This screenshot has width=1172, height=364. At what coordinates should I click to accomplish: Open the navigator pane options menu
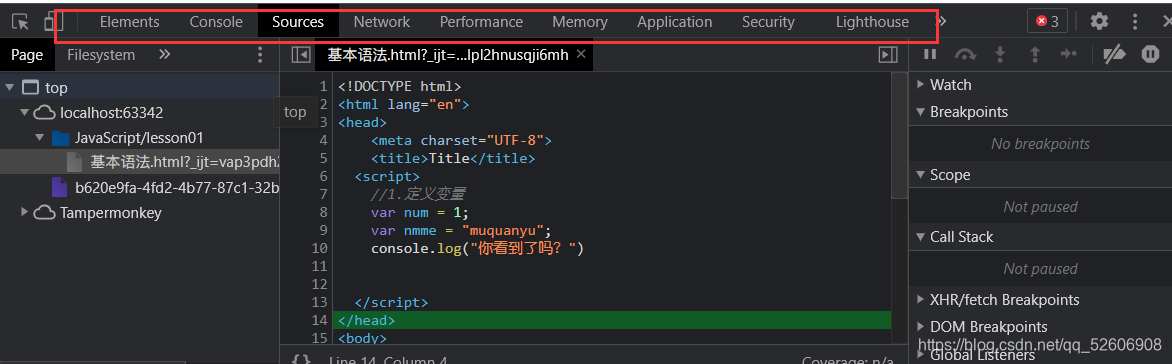pyautogui.click(x=260, y=55)
